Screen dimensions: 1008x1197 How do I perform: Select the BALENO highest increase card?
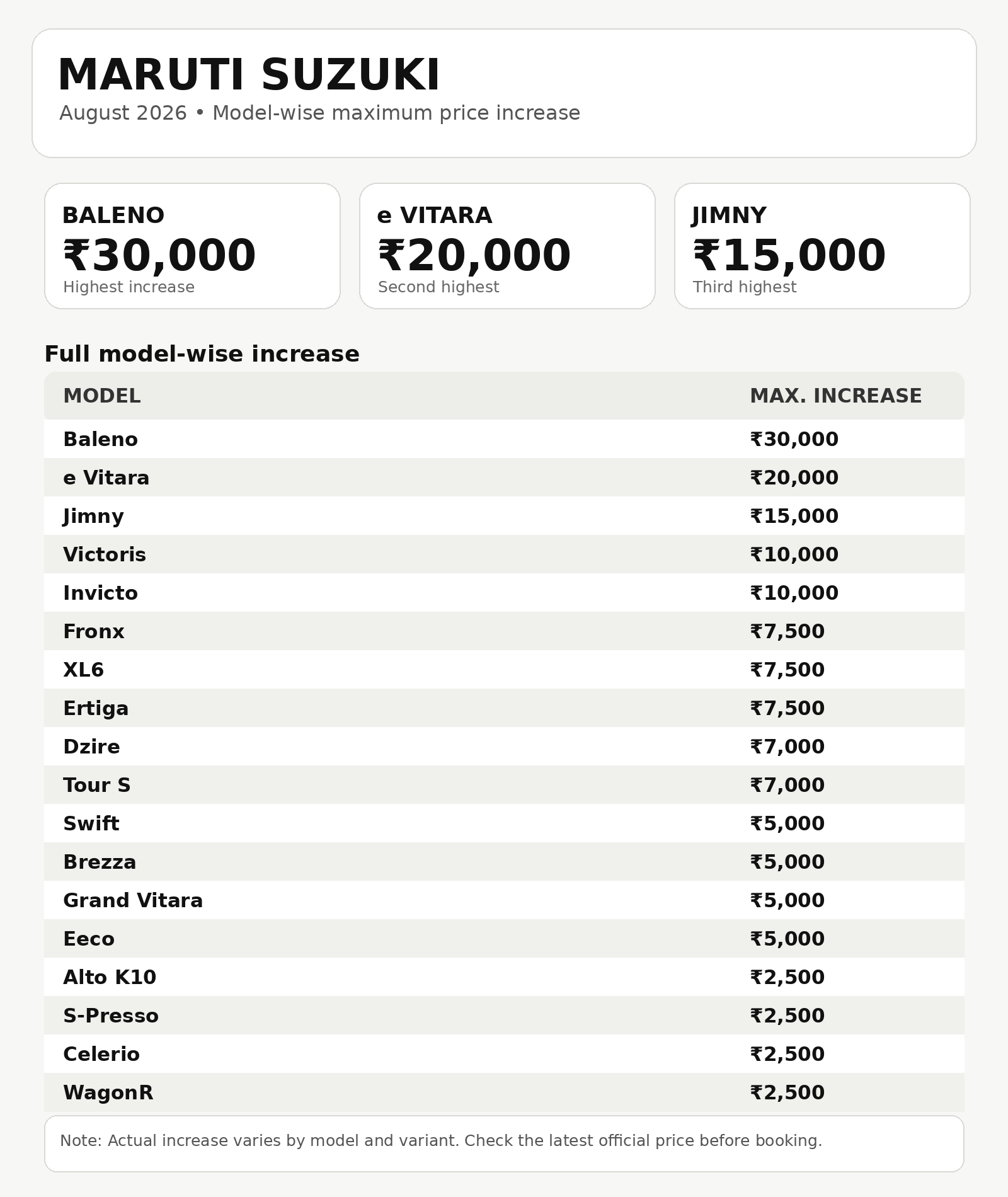click(192, 246)
